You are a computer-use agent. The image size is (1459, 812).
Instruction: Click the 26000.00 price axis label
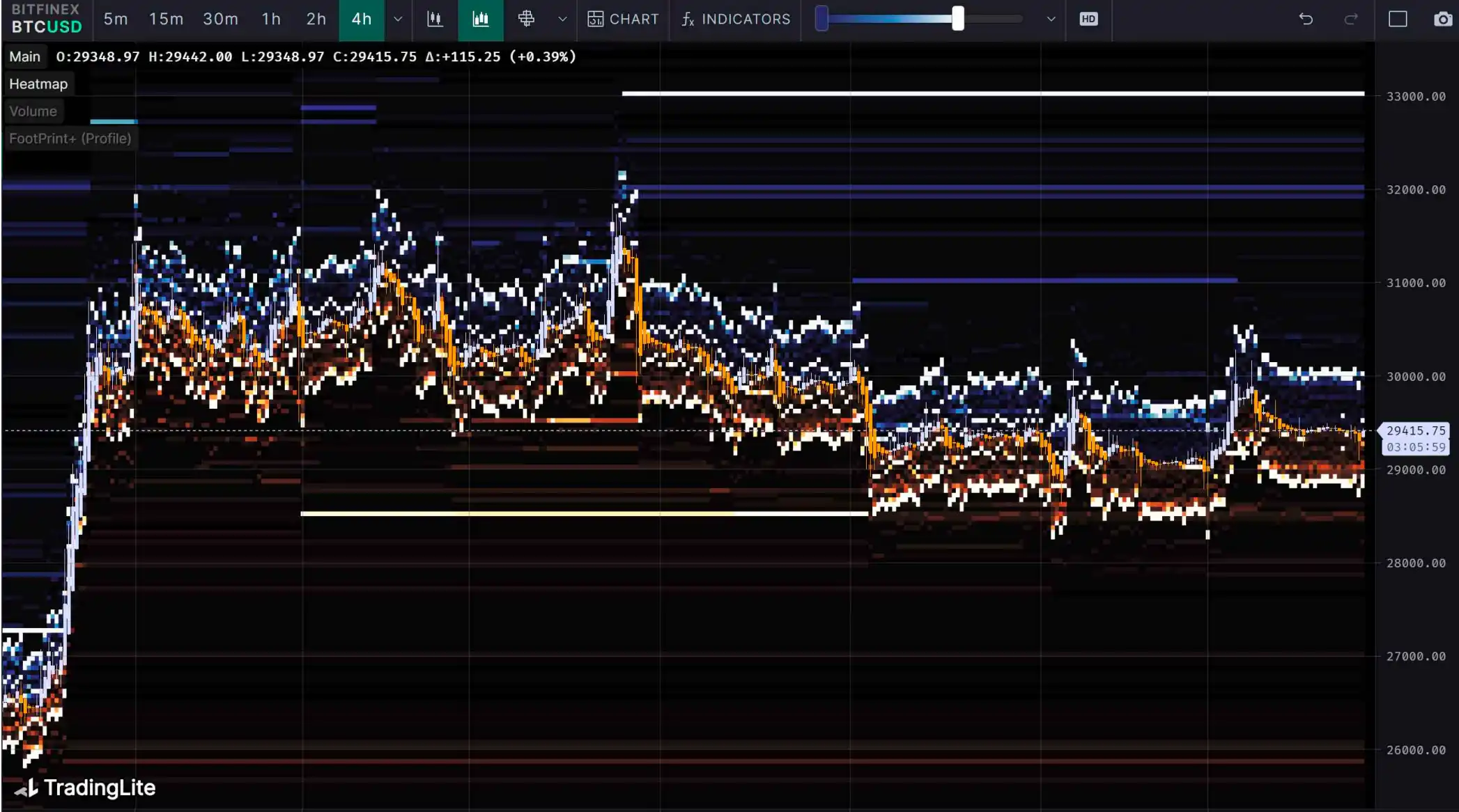(1416, 750)
